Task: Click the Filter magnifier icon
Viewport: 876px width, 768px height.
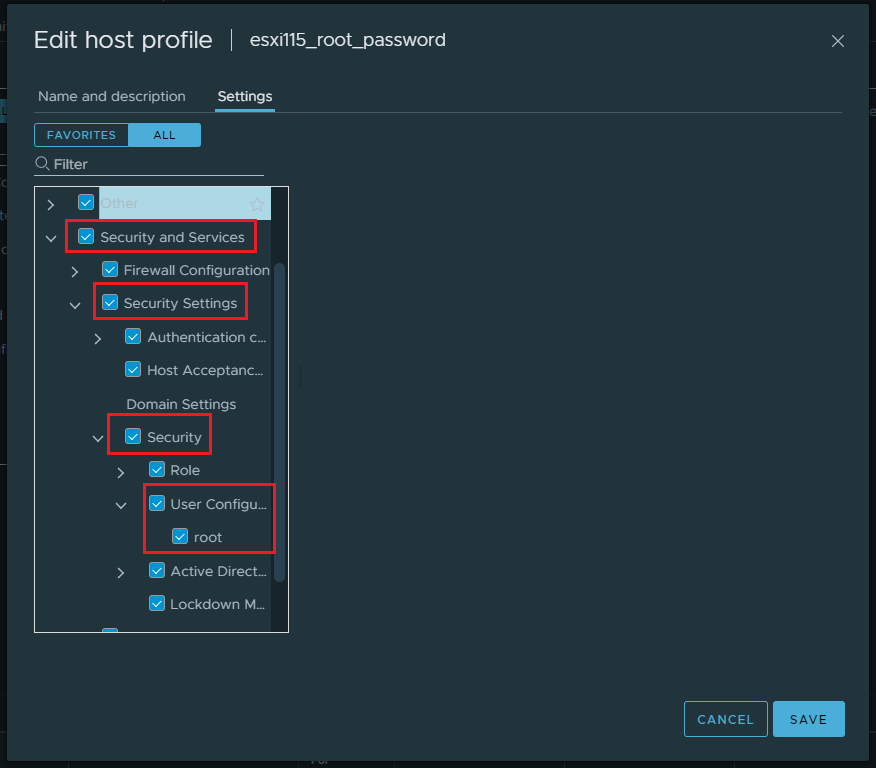Action: pos(42,164)
